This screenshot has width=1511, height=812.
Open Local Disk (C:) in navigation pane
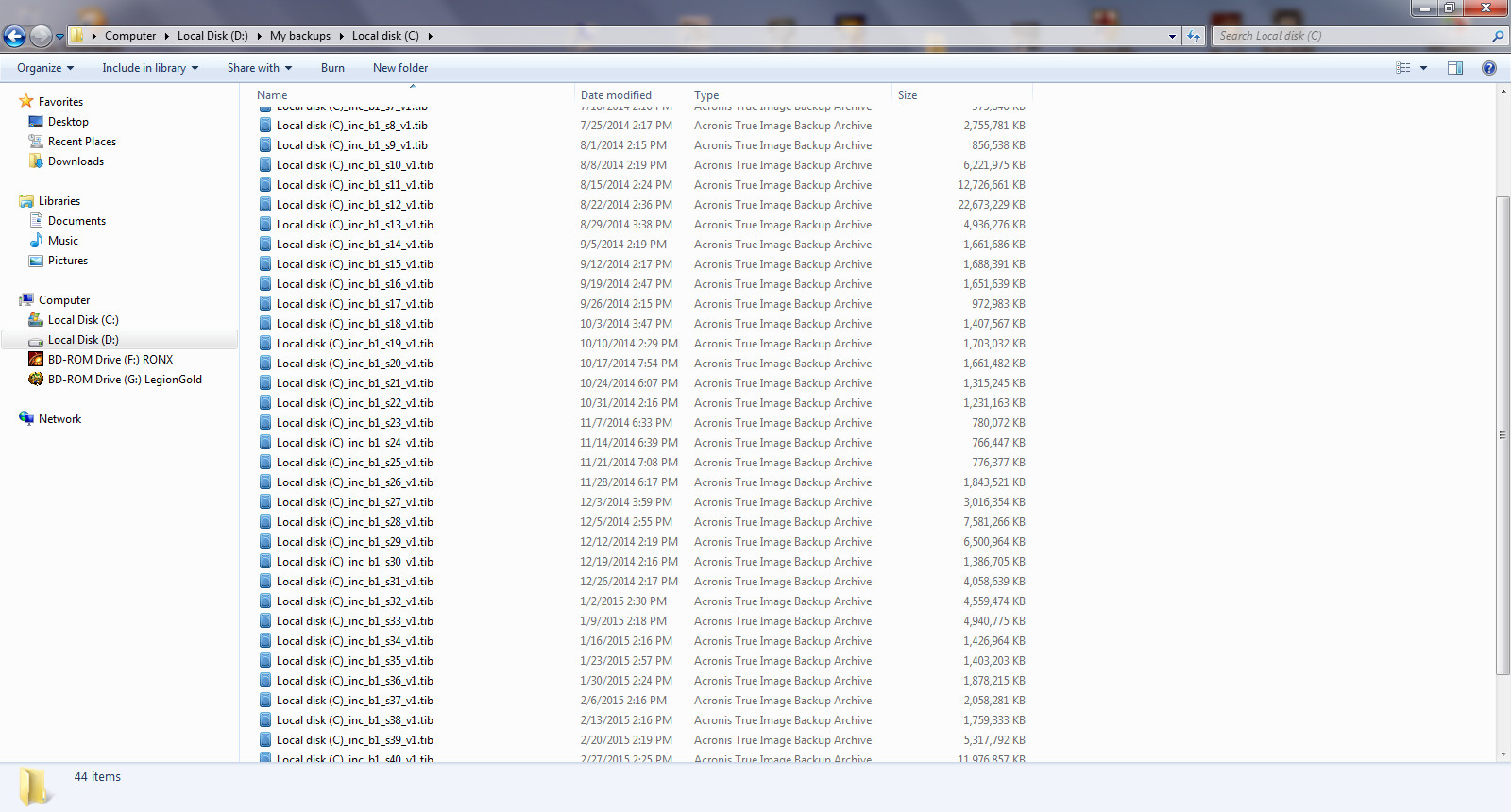click(x=83, y=320)
